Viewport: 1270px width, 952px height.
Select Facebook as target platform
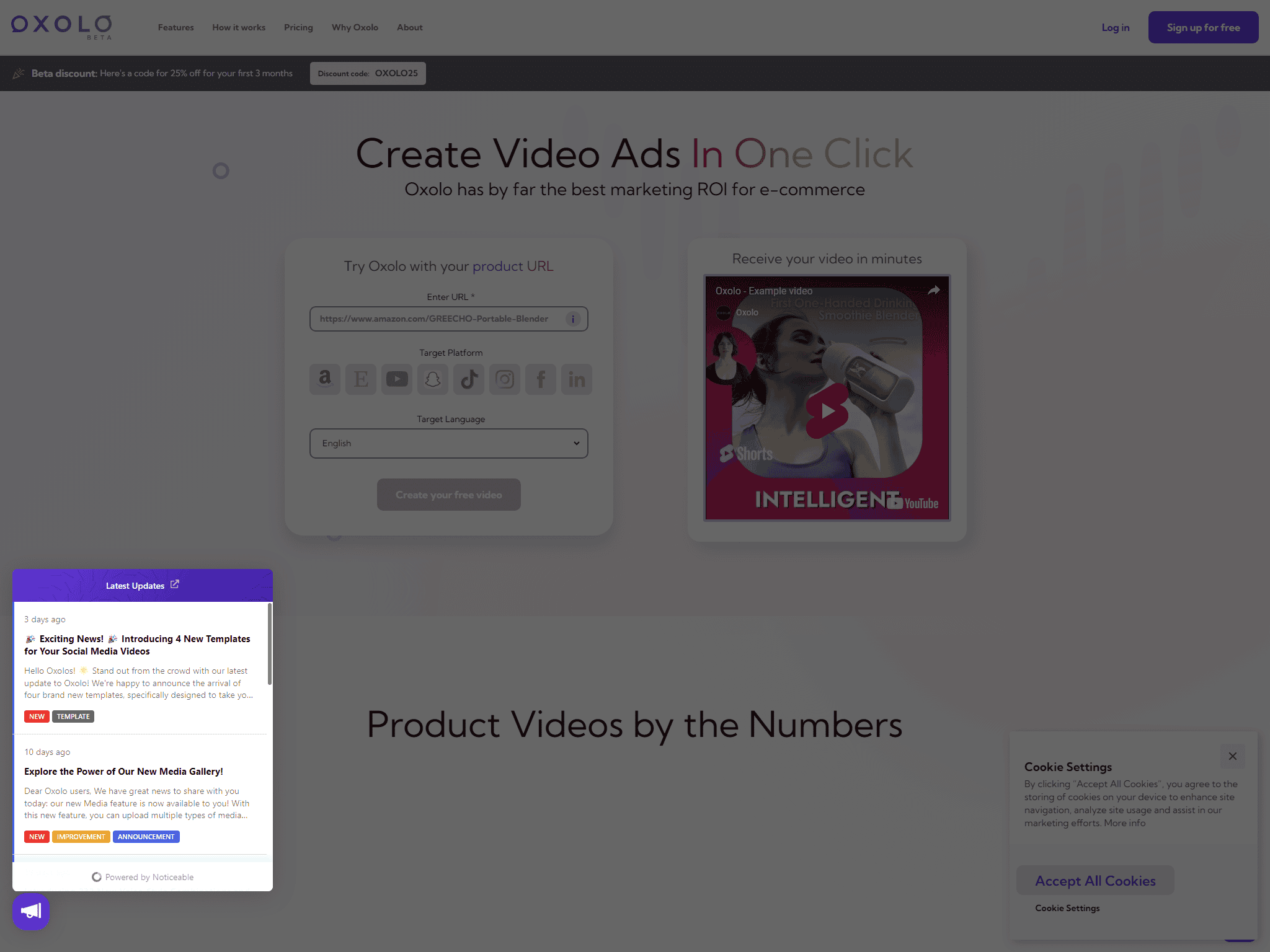pyautogui.click(x=541, y=379)
